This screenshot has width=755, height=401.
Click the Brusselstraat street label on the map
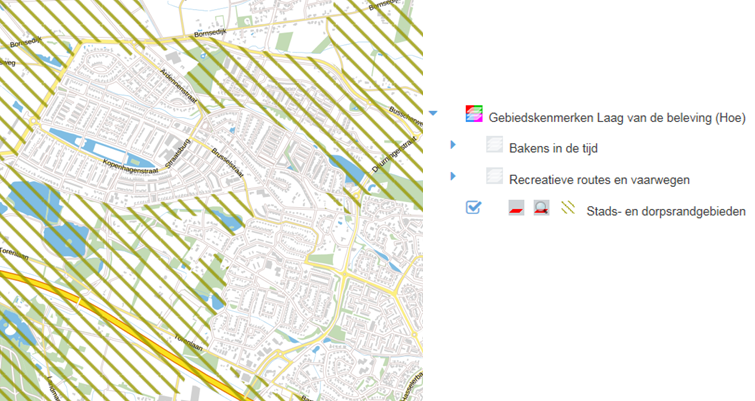[229, 164]
